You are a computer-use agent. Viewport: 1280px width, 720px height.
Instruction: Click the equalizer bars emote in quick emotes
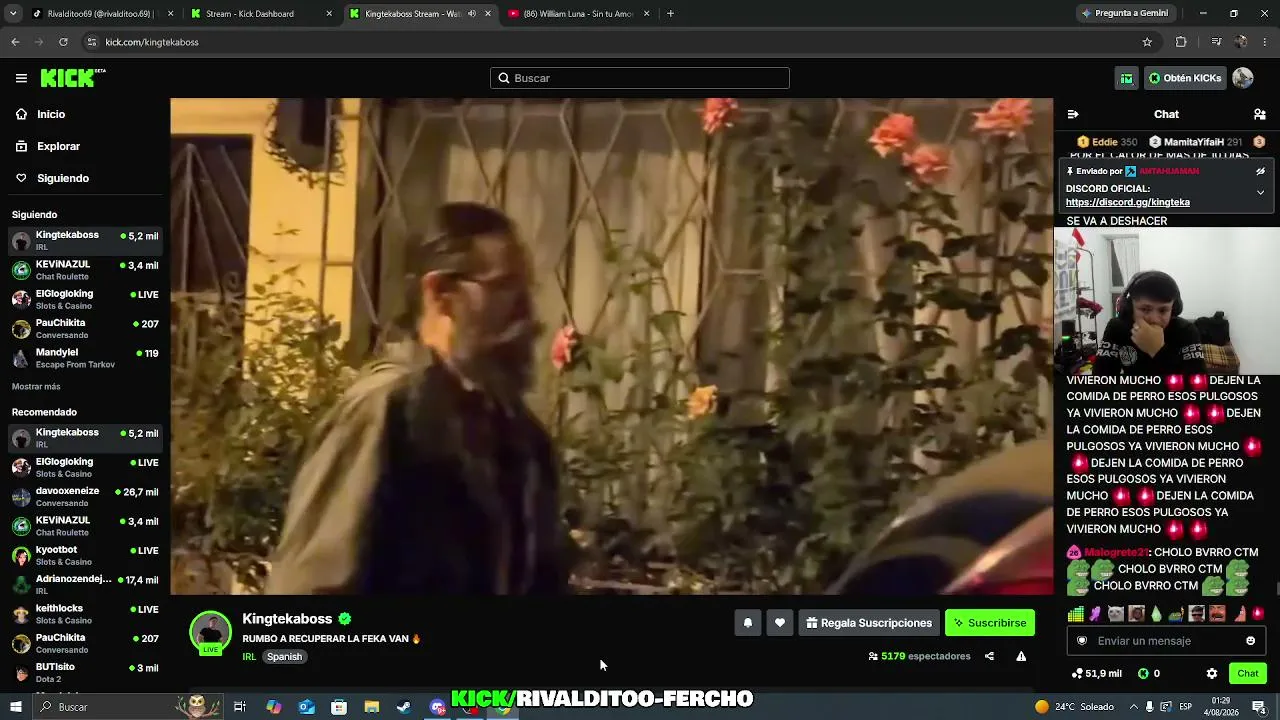pyautogui.click(x=1076, y=614)
